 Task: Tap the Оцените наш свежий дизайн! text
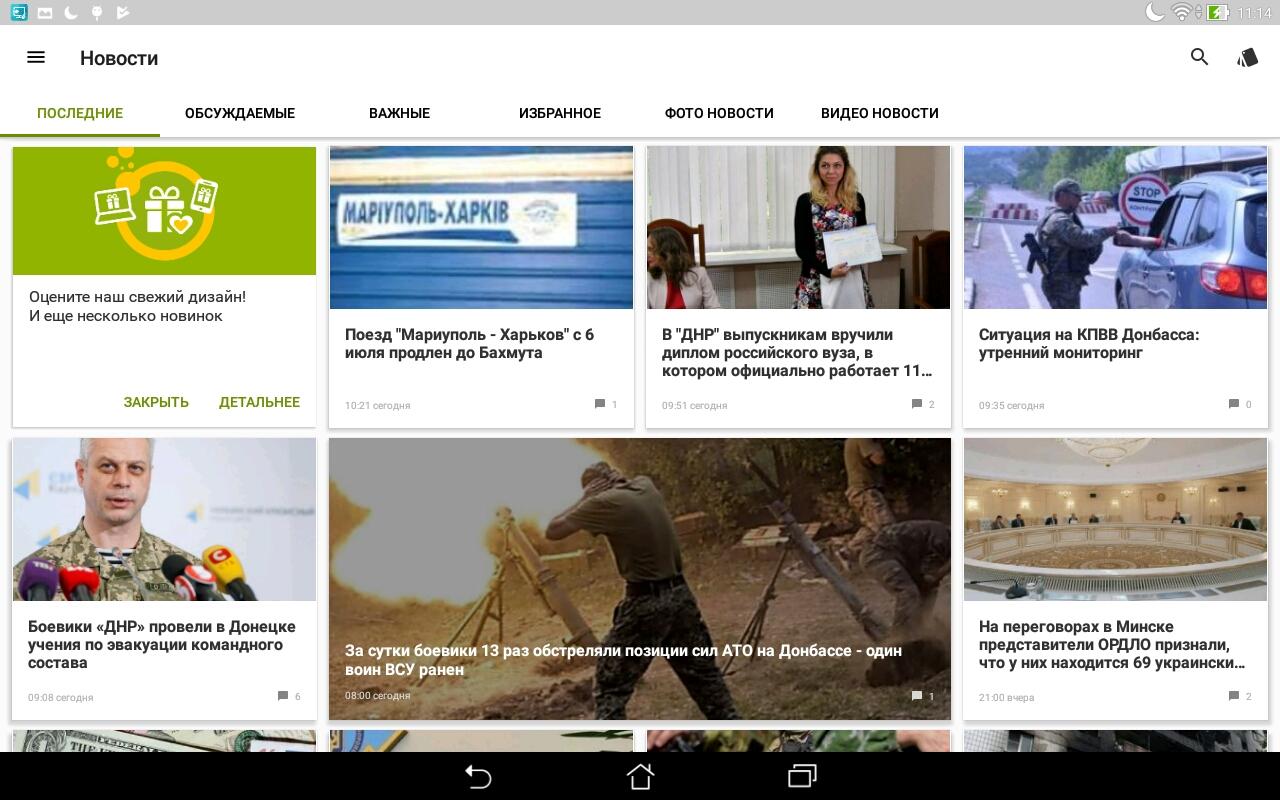click(138, 297)
